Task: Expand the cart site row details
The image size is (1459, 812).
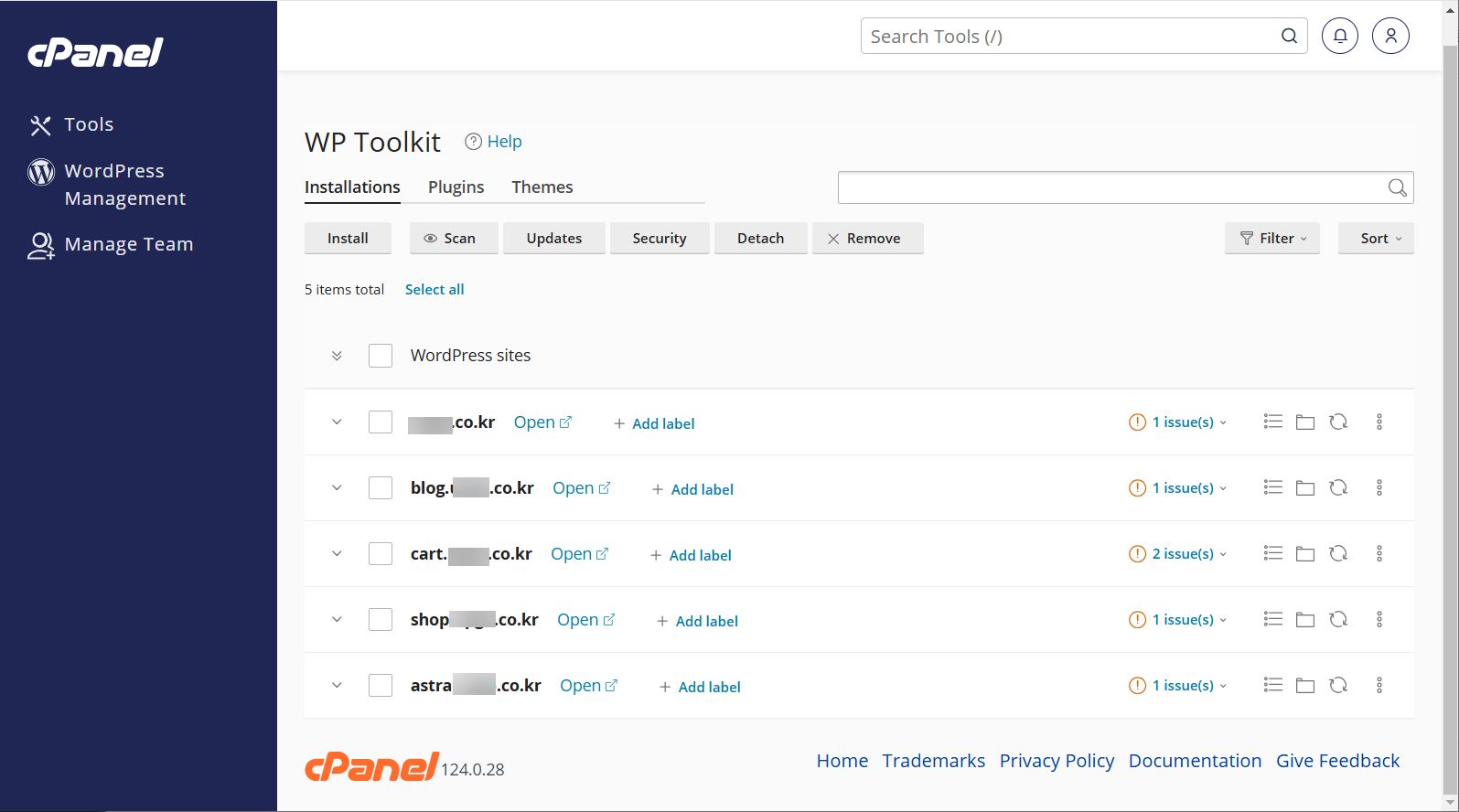Action: [337, 553]
